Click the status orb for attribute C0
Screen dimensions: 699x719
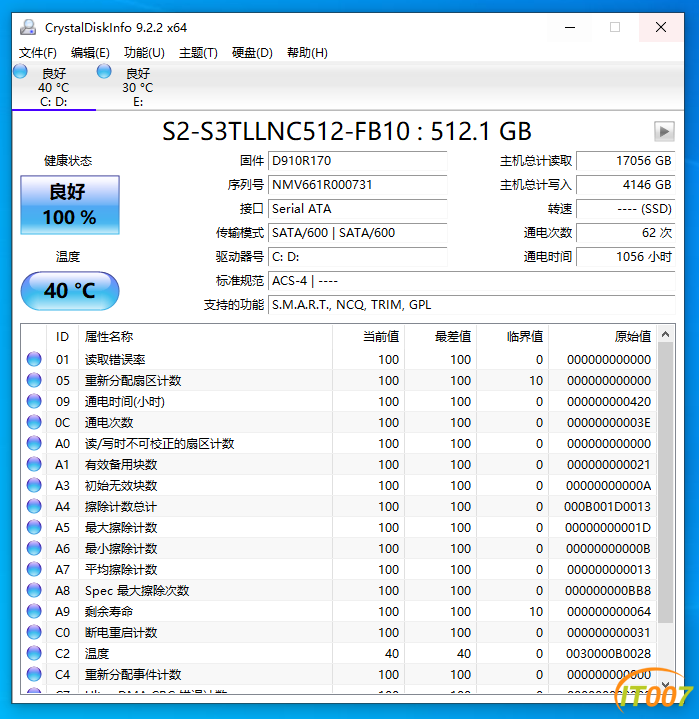pos(34,632)
